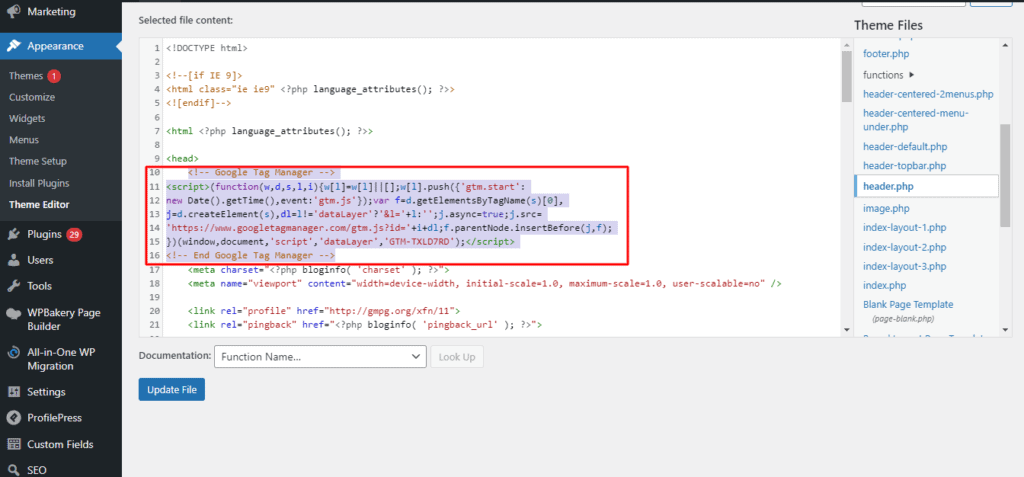
Task: Click the ProfilePress icon
Action: [13, 418]
